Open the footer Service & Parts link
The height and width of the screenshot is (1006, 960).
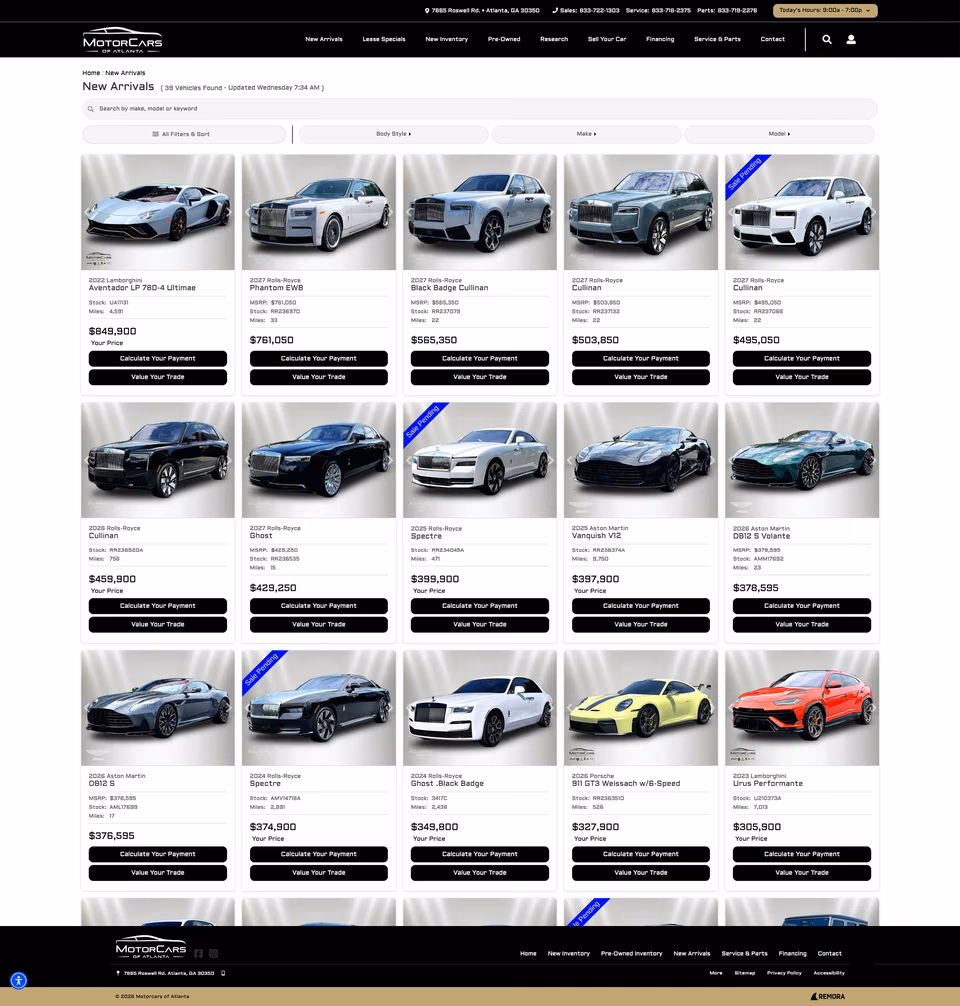pyautogui.click(x=744, y=953)
